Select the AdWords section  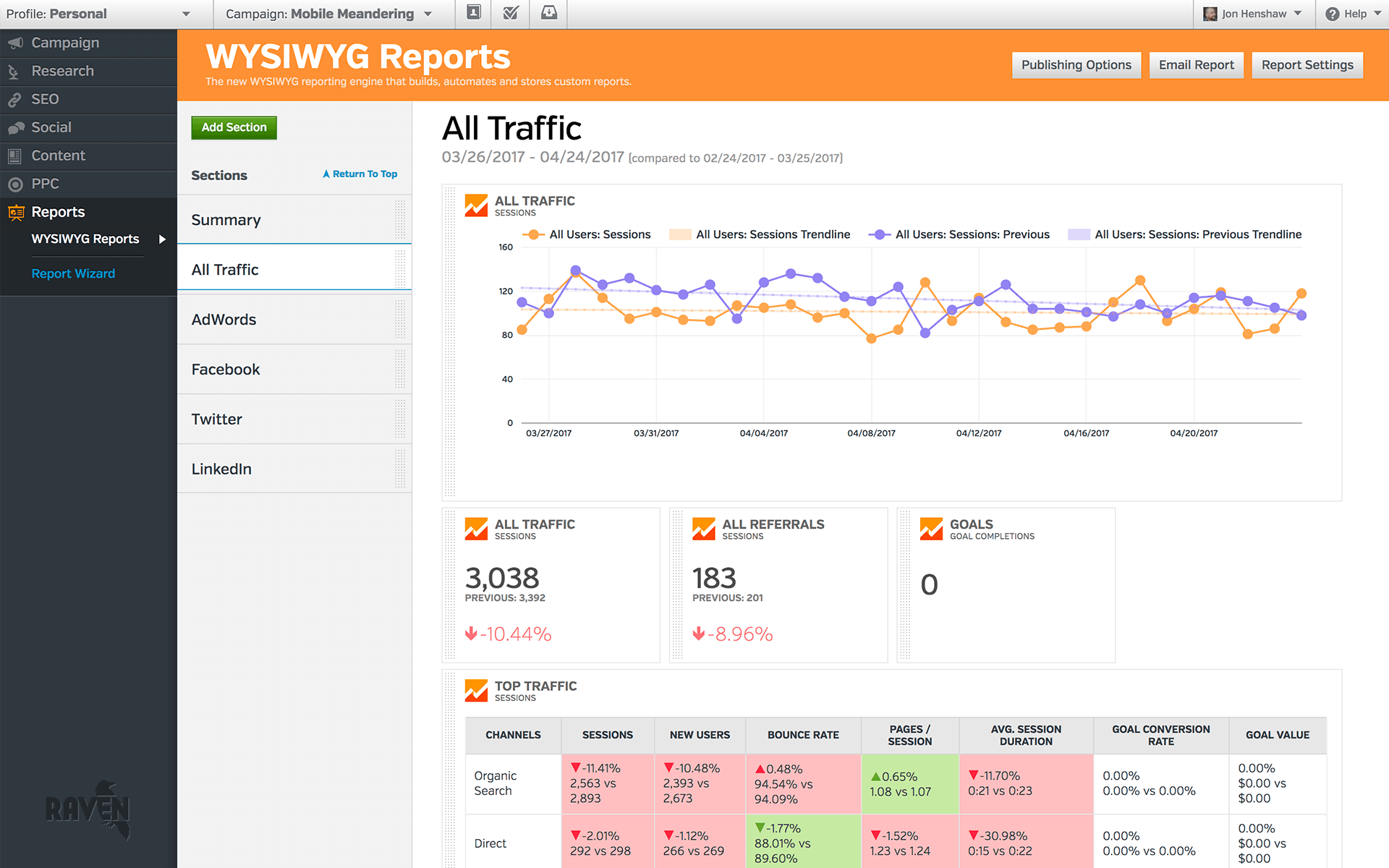(294, 320)
